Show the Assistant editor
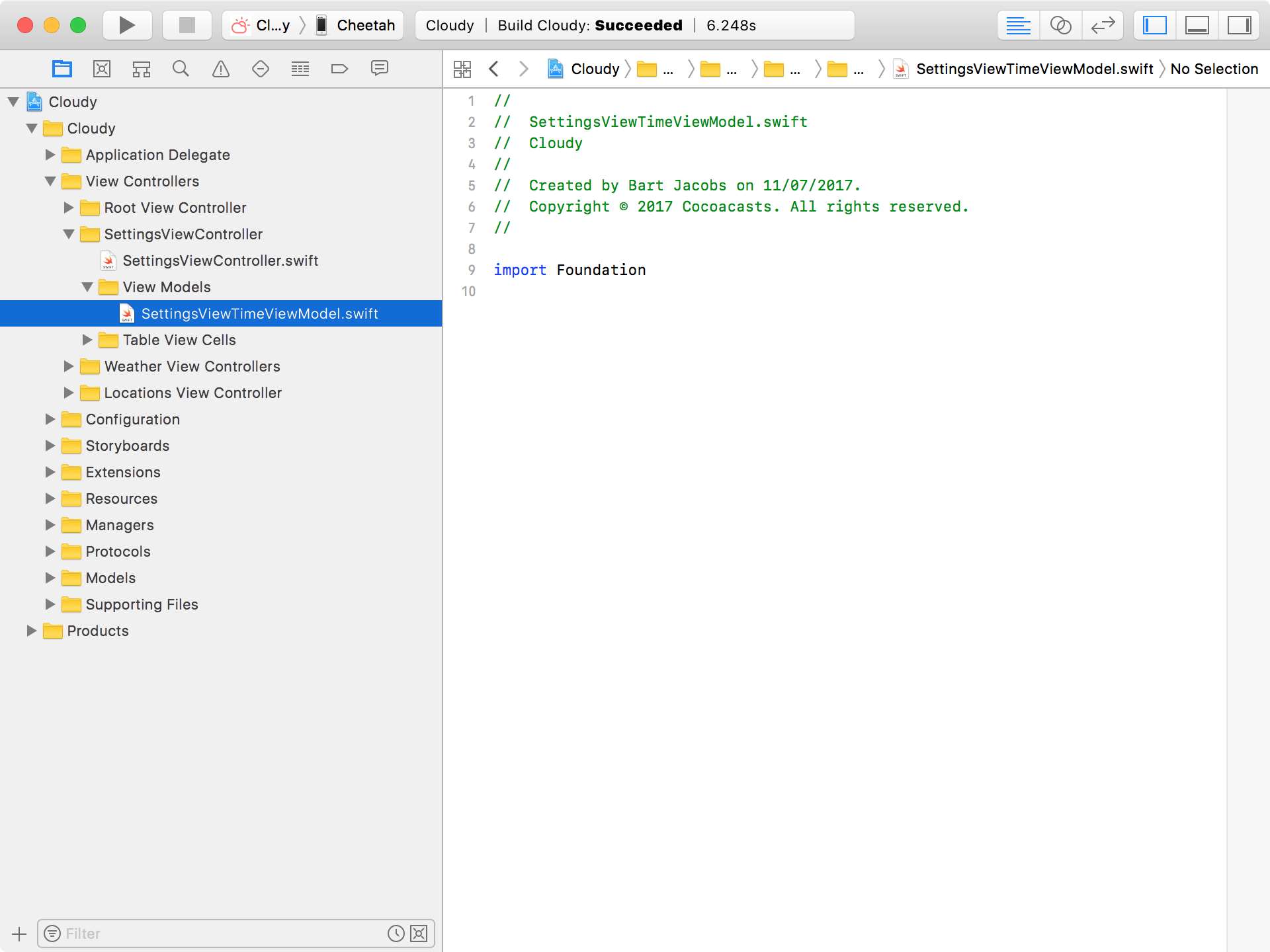Viewport: 1270px width, 952px height. click(x=1061, y=25)
